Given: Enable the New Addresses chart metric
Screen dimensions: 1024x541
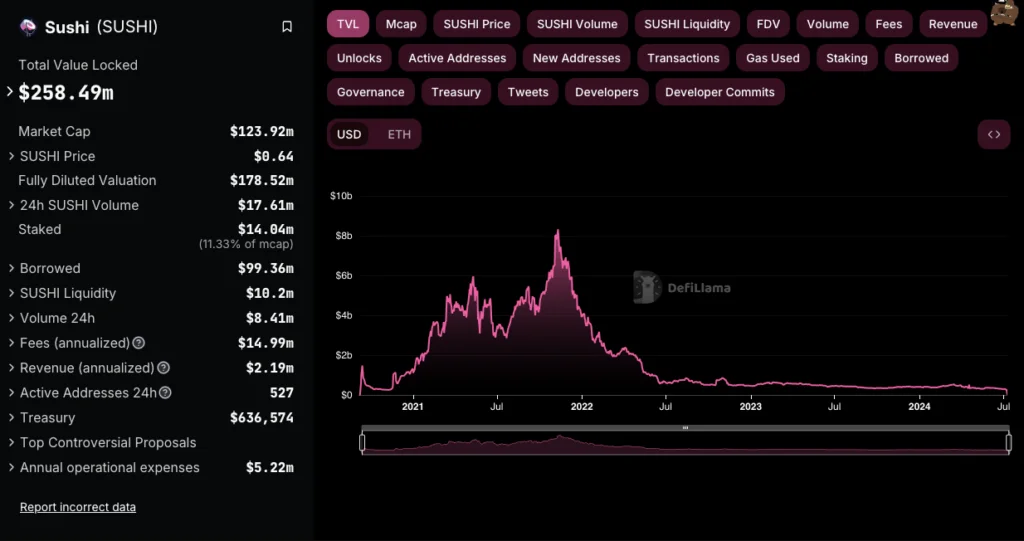Looking at the screenshot, I should [x=577, y=58].
